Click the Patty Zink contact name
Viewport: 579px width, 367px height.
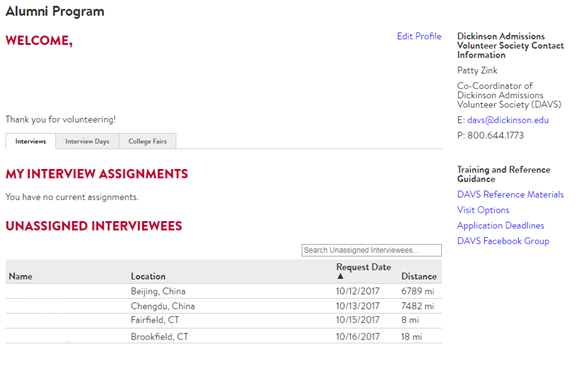(477, 70)
